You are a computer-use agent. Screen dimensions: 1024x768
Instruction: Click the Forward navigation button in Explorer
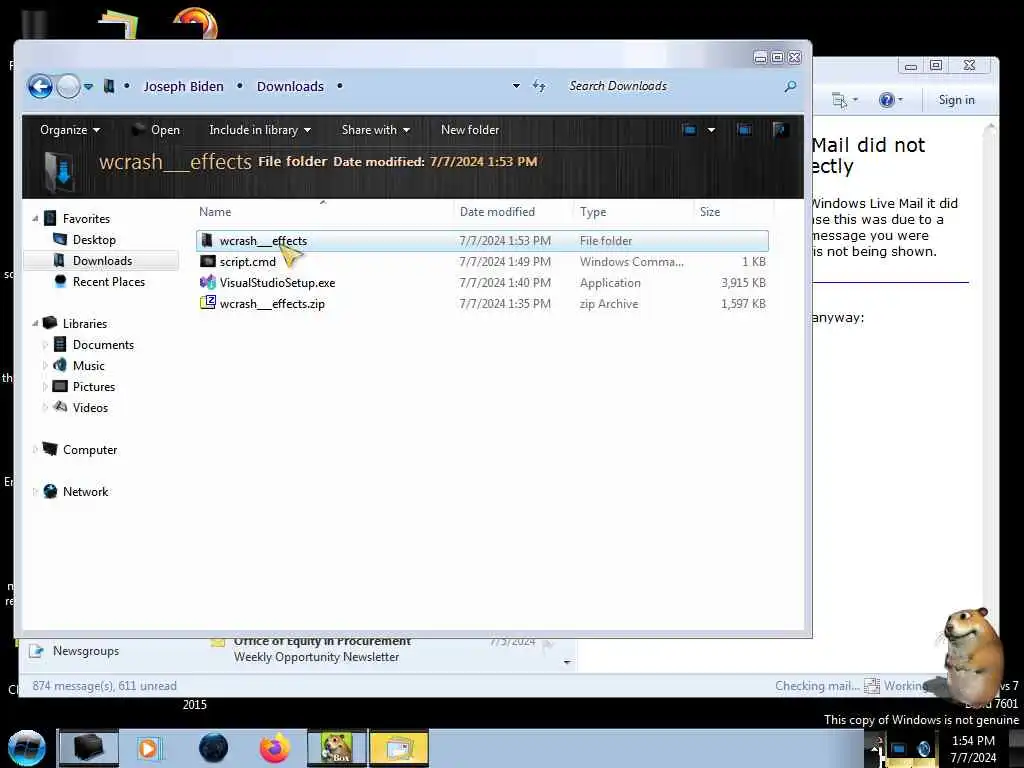coord(68,86)
